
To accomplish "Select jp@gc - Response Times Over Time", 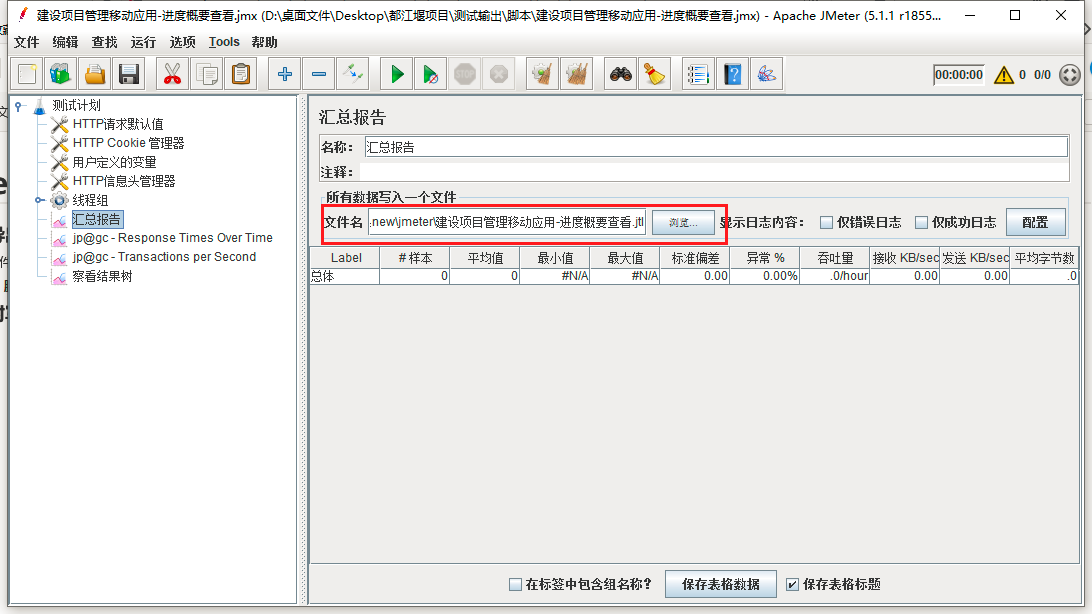I will 173,238.
